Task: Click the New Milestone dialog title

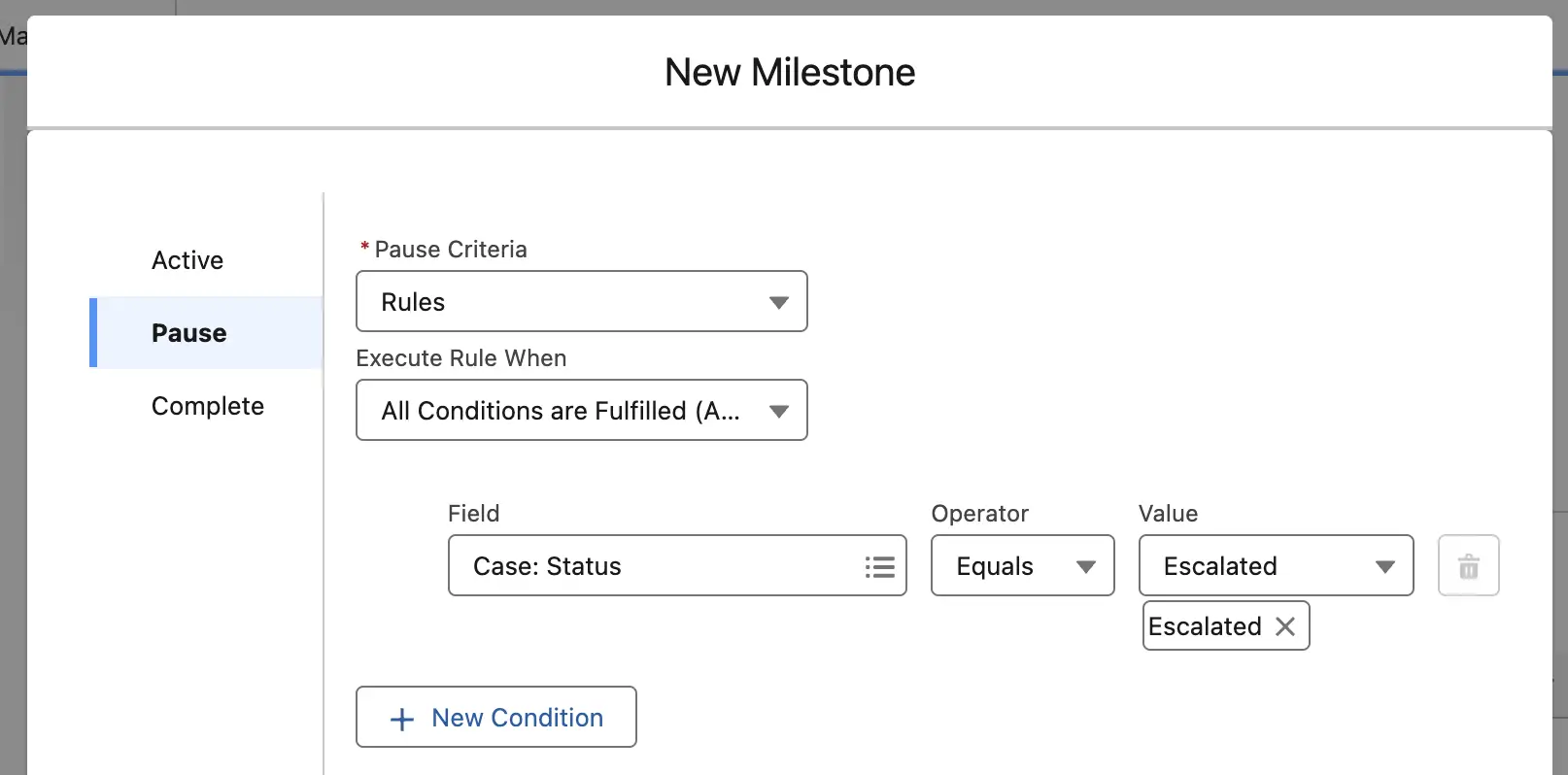Action: 790,72
